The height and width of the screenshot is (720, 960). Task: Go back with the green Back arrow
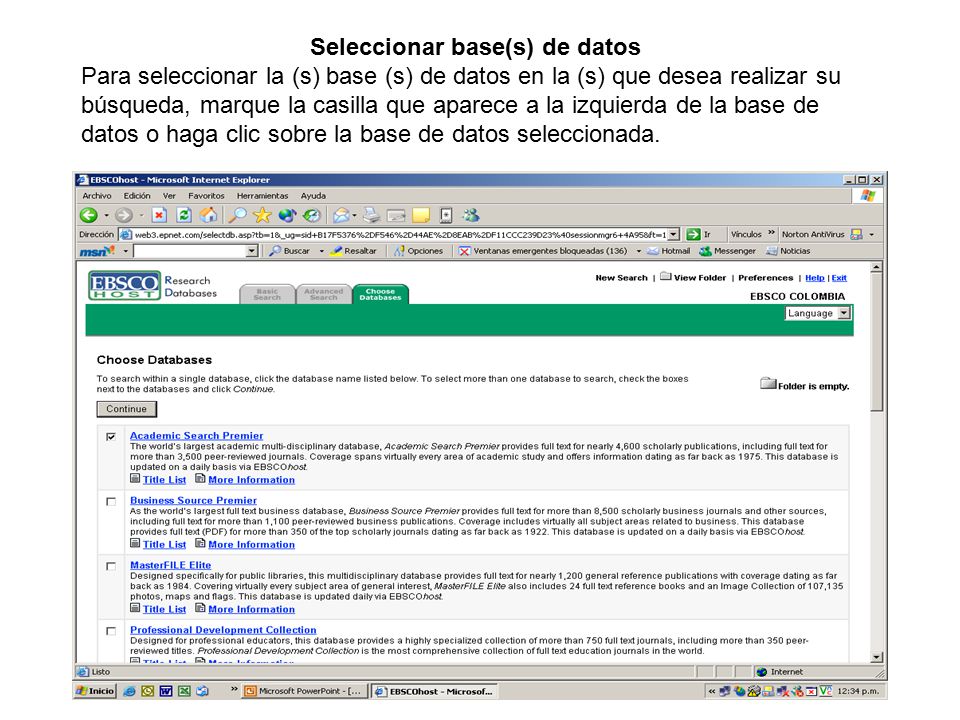pyautogui.click(x=89, y=215)
